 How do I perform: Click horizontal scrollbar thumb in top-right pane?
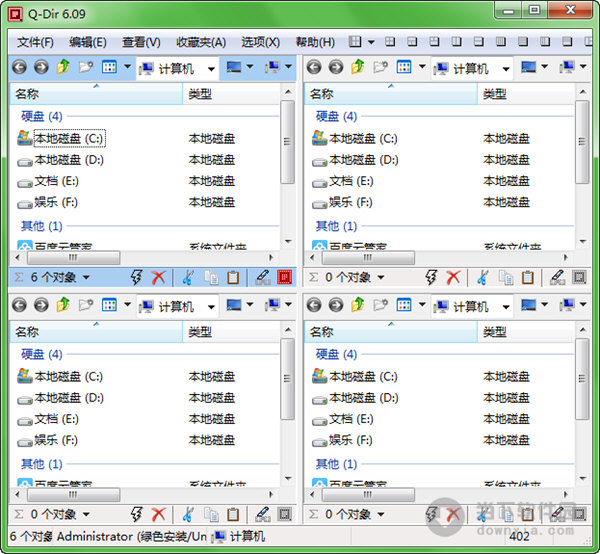(x=368, y=257)
